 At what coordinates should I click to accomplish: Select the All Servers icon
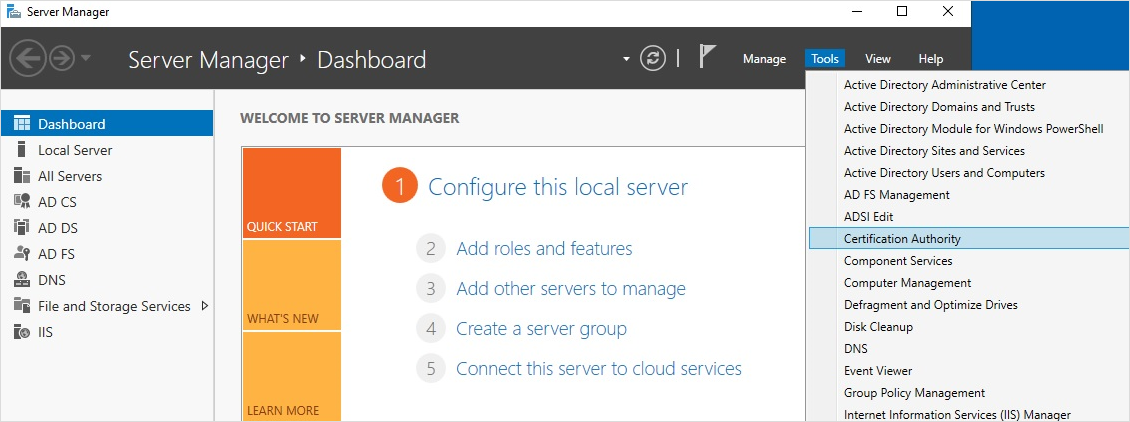pyautogui.click(x=22, y=176)
